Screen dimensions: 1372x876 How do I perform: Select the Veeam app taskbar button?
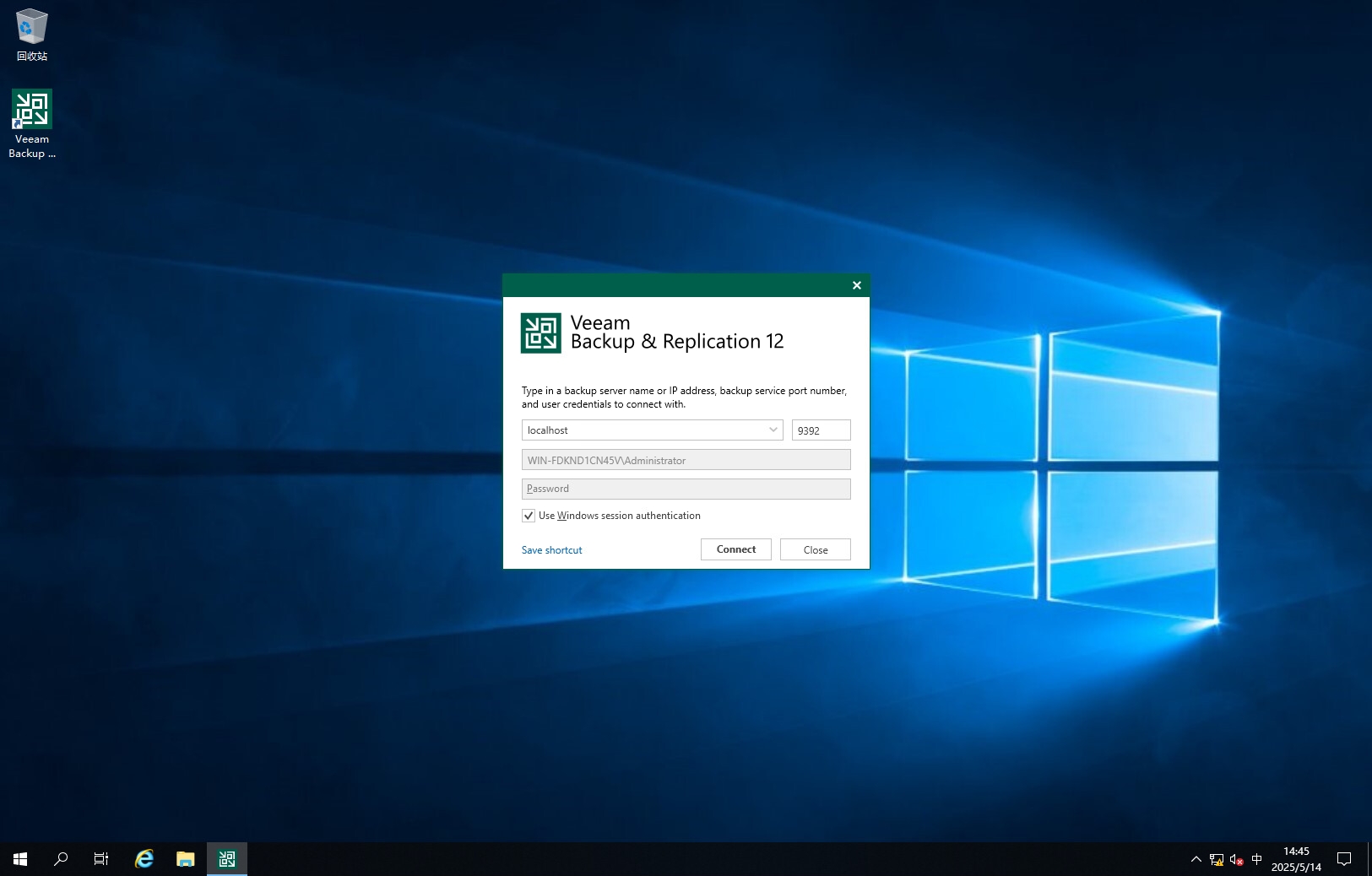point(227,859)
